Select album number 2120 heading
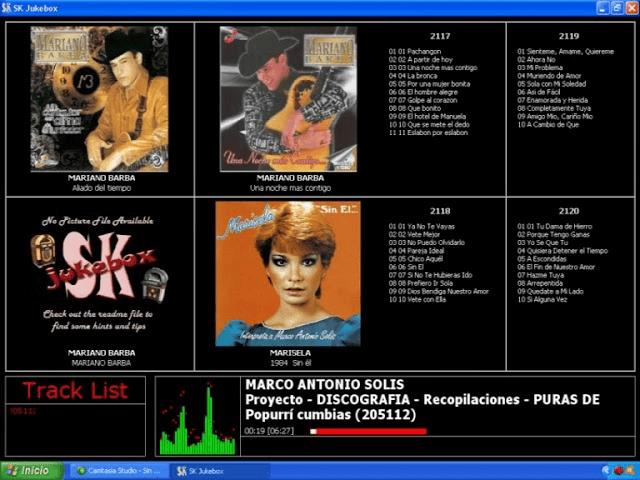The height and width of the screenshot is (480, 640). 569,211
